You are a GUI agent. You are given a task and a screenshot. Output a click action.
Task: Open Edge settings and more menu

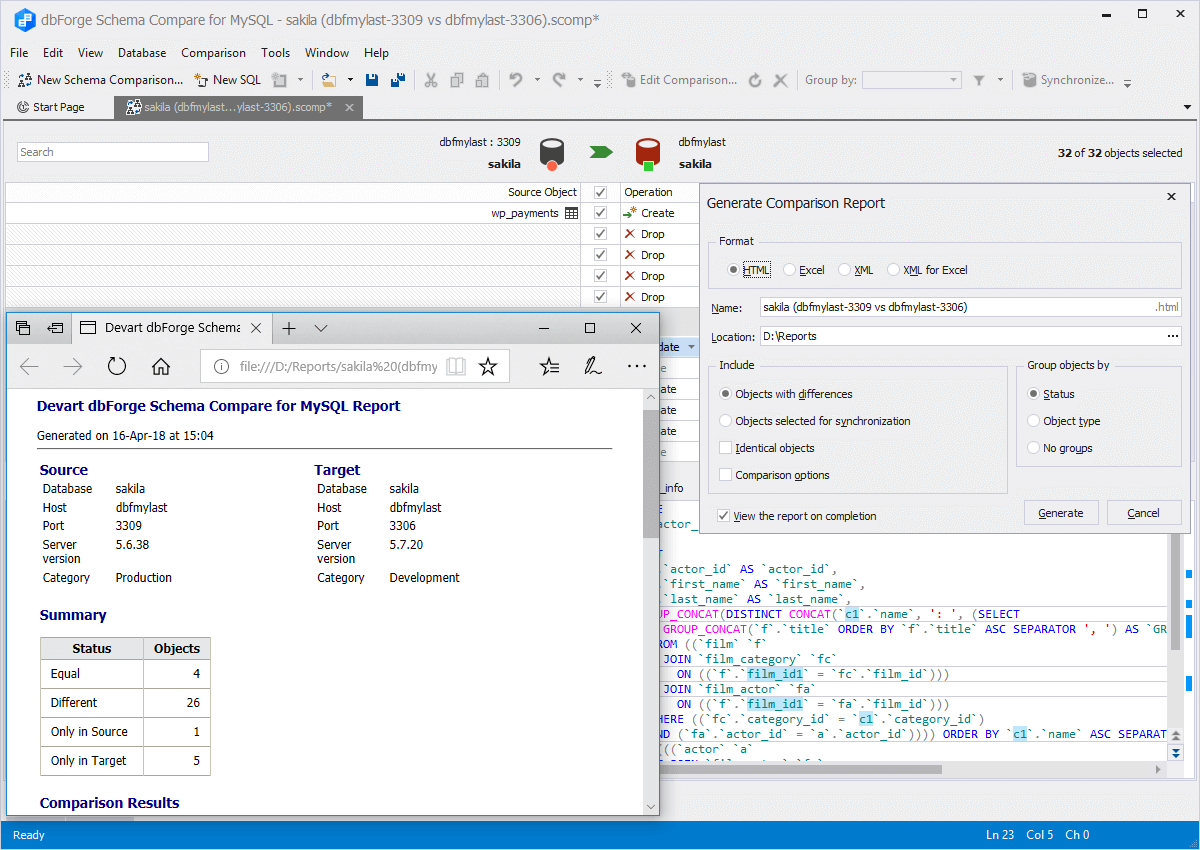pos(637,366)
